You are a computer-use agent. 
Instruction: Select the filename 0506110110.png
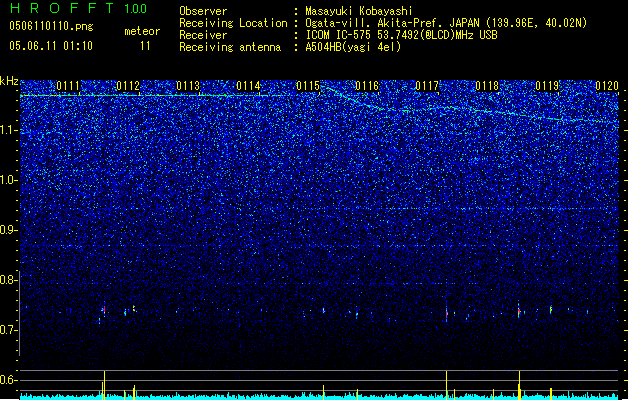(x=51, y=27)
